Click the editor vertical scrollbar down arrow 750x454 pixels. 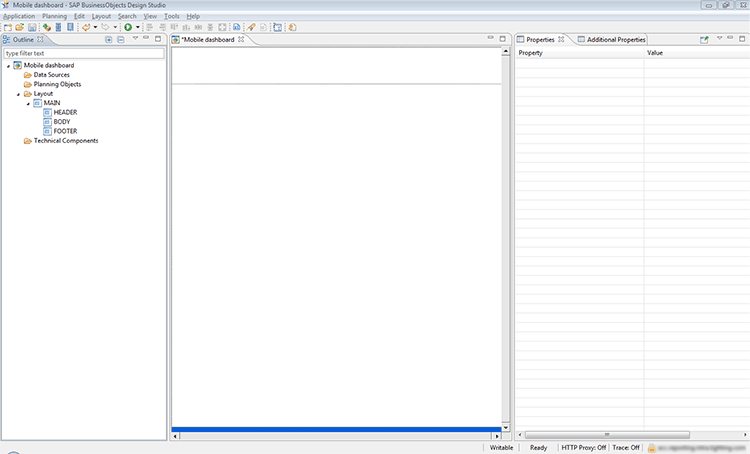pos(506,427)
